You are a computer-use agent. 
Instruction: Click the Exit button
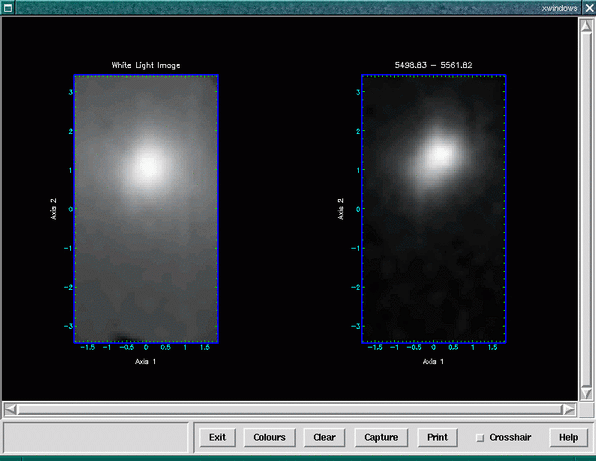[217, 437]
